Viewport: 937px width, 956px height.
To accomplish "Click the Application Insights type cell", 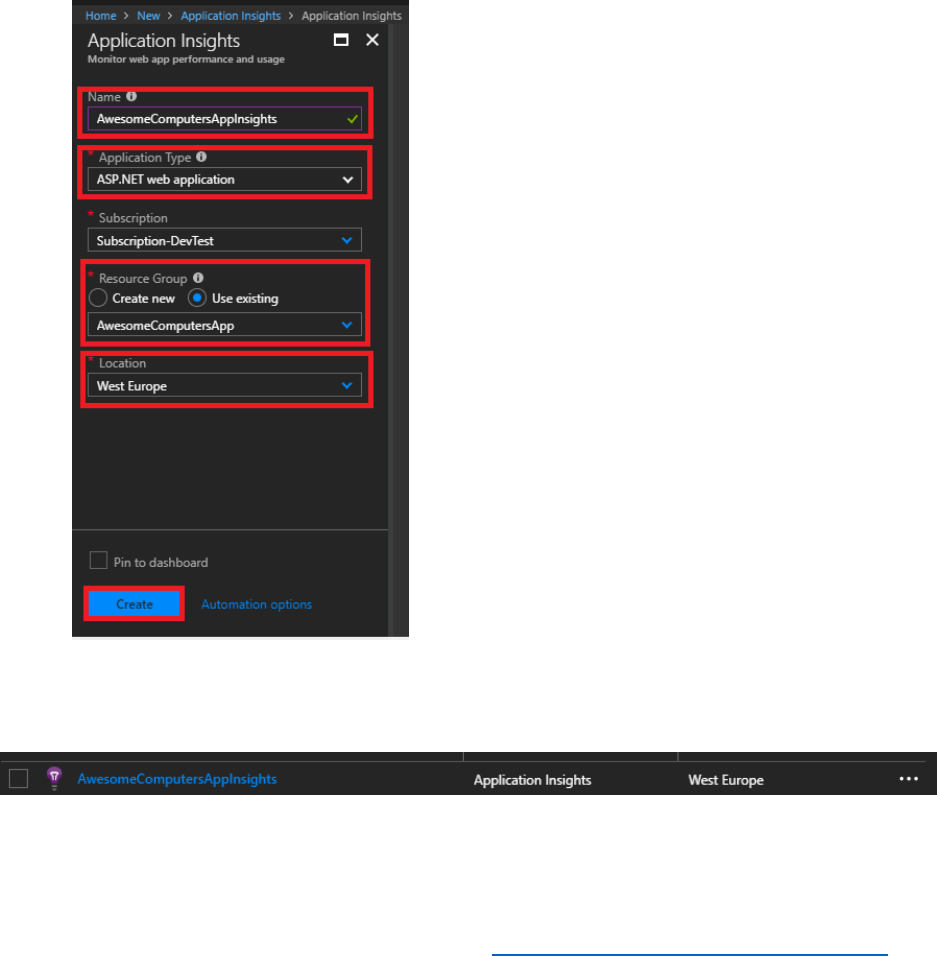I will (x=532, y=780).
